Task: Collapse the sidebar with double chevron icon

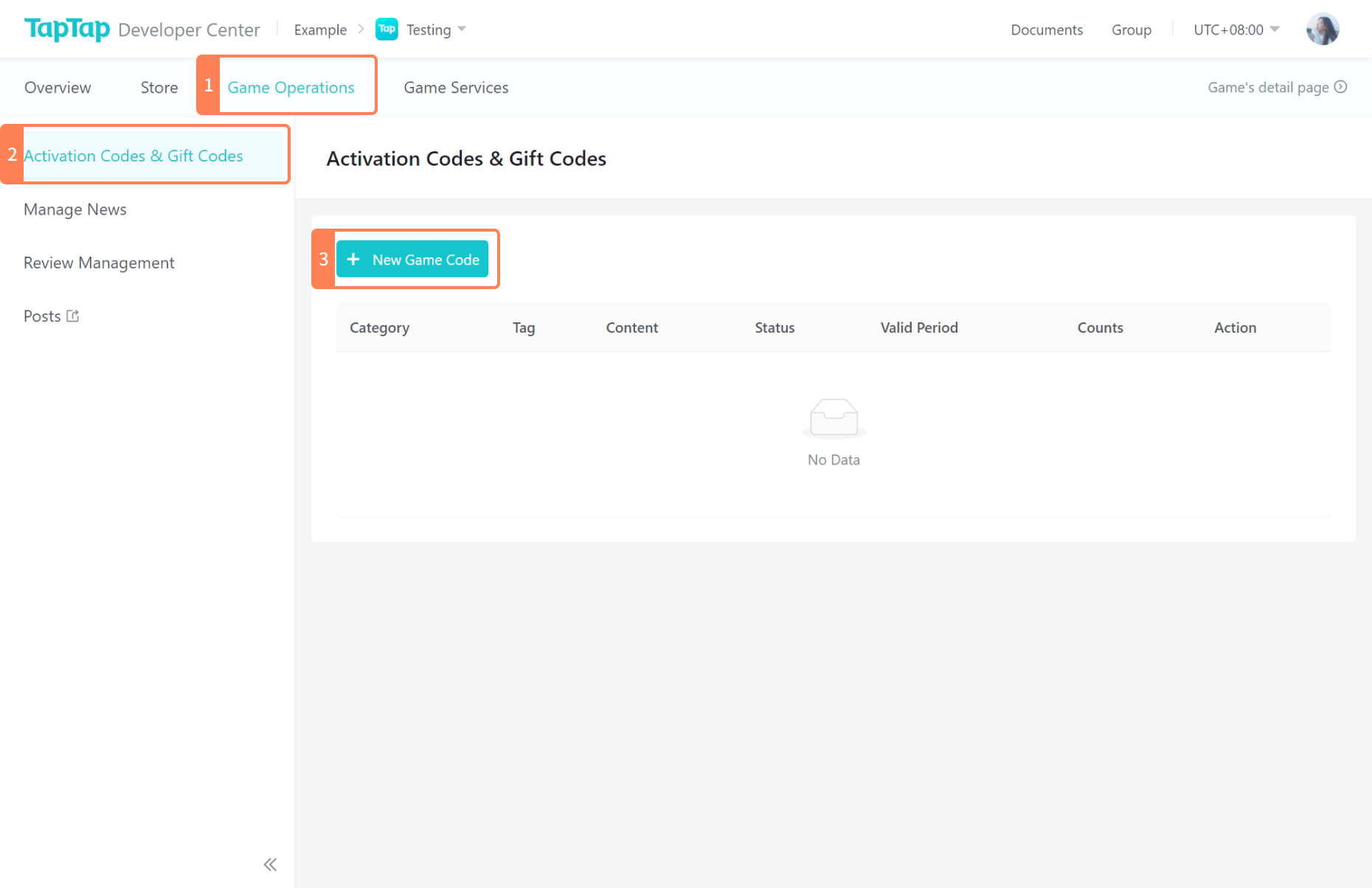Action: [x=270, y=864]
